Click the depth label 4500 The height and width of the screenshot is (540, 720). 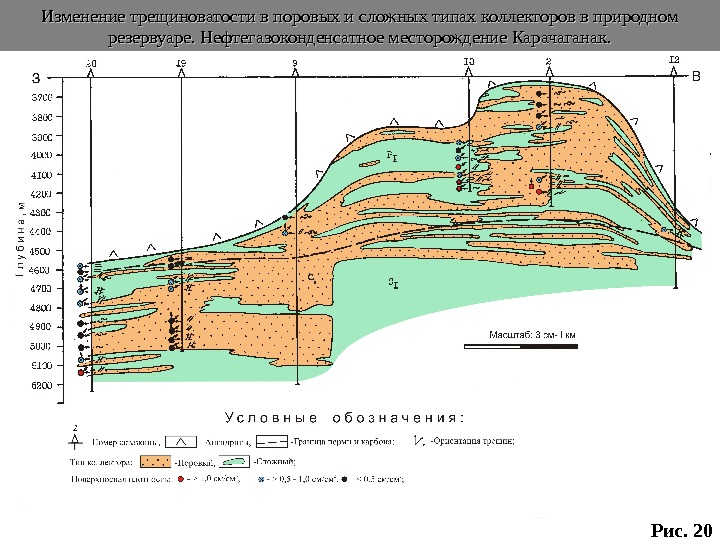pyautogui.click(x=40, y=251)
